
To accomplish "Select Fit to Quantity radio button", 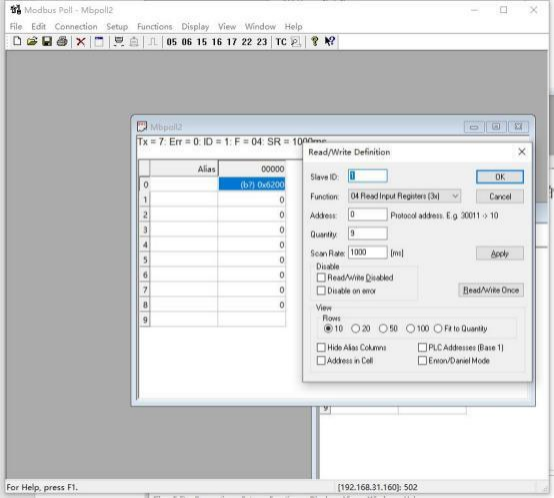I will click(438, 328).
